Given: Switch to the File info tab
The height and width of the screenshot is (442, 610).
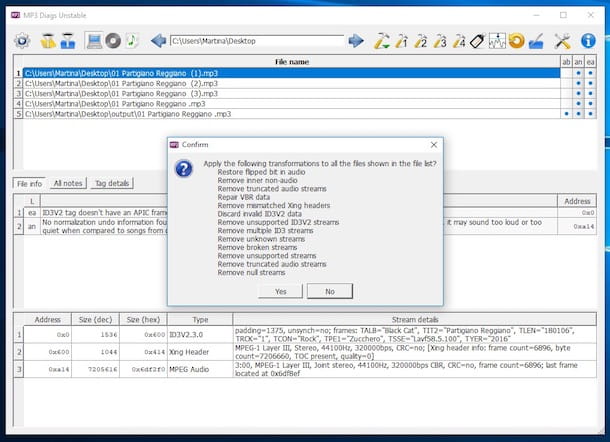Looking at the screenshot, I should (x=29, y=184).
